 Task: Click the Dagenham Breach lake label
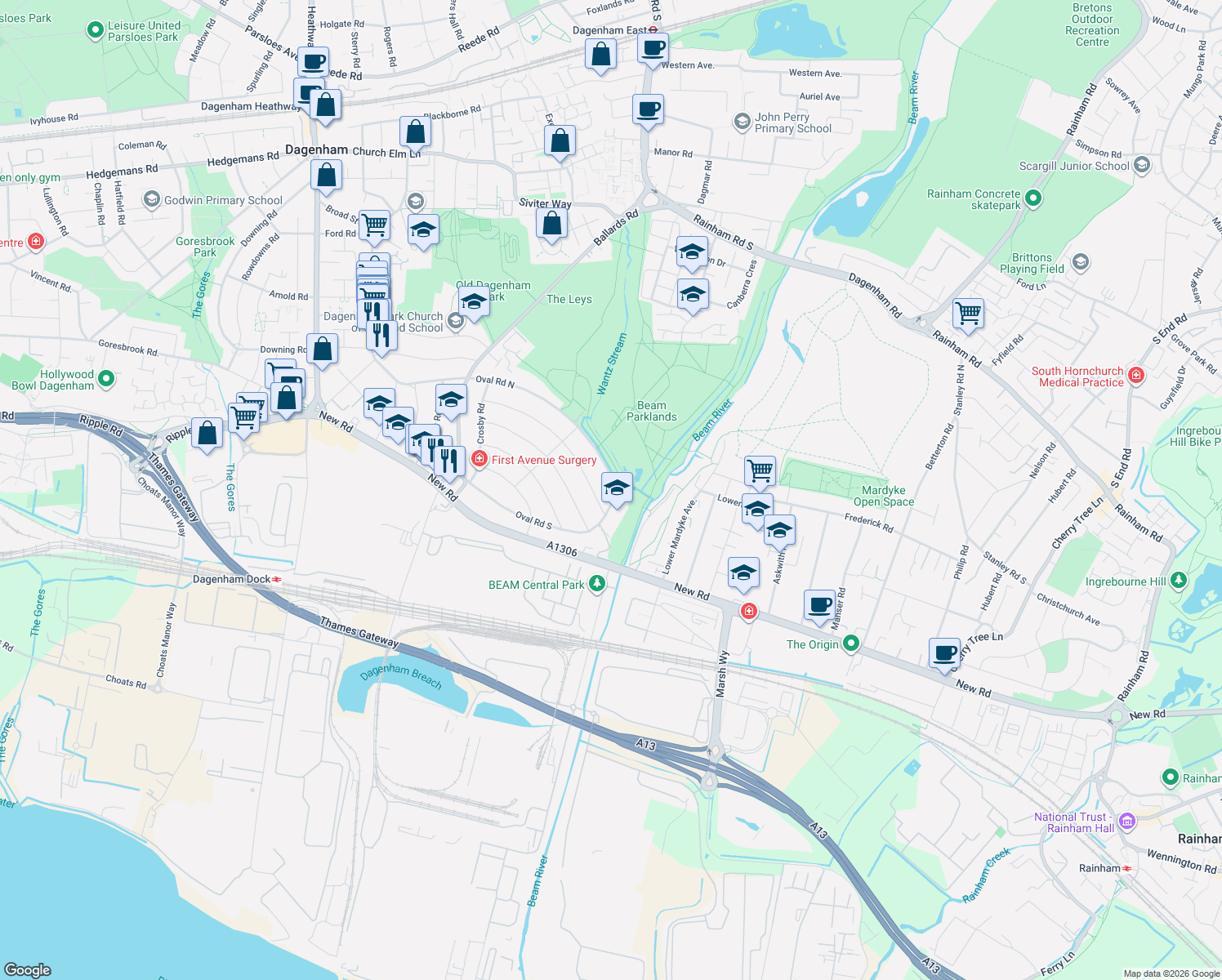coord(401,675)
